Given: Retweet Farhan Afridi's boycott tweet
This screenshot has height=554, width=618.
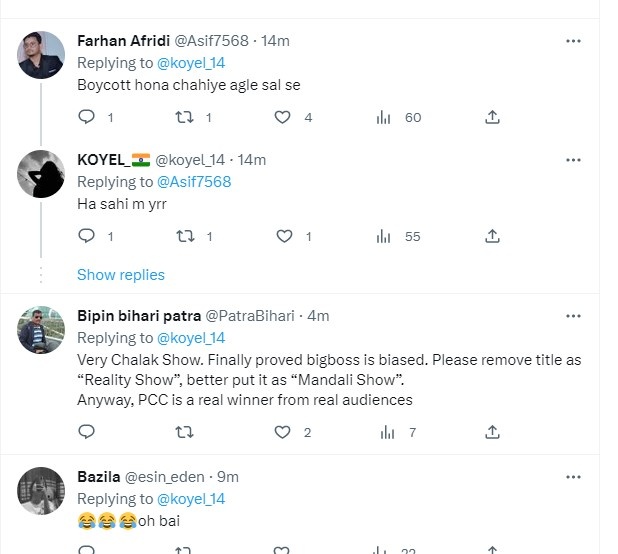Looking at the screenshot, I should [184, 117].
